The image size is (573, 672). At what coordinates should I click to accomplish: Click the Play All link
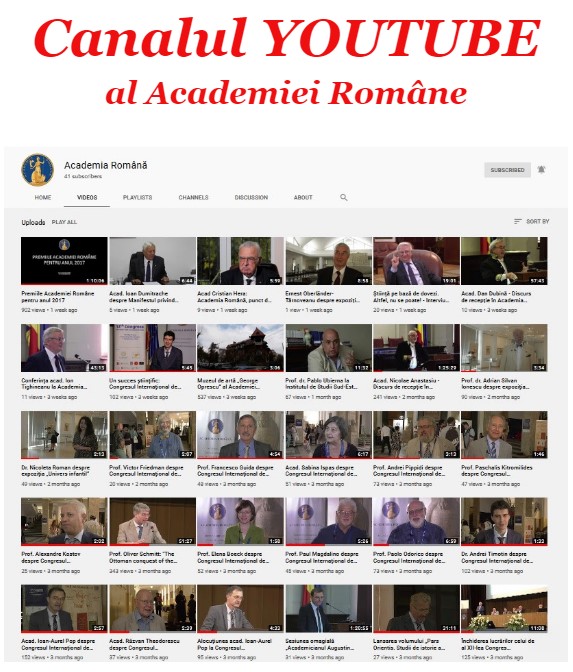click(64, 222)
